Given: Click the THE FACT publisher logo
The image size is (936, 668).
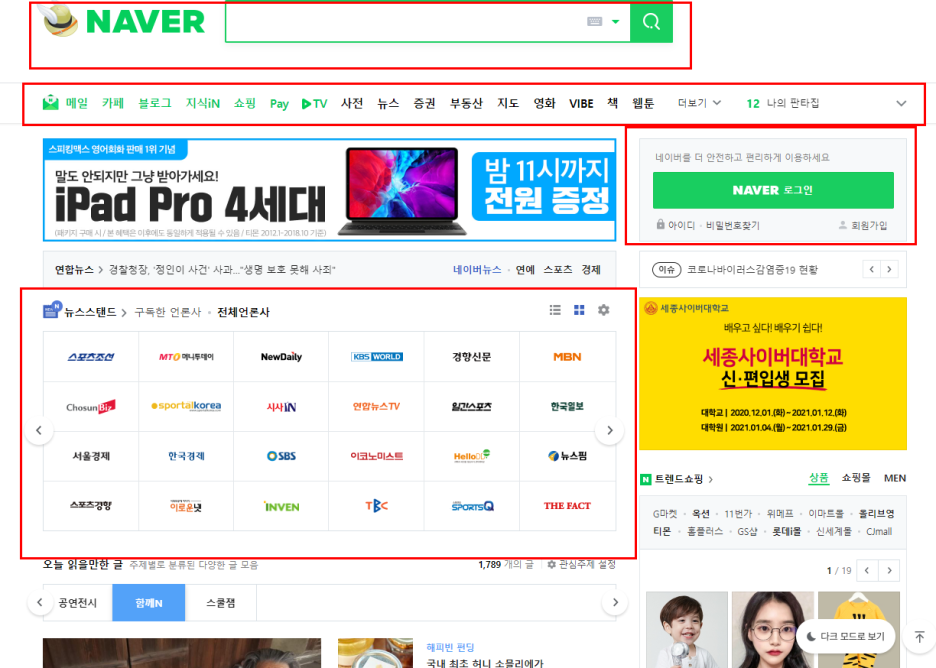Looking at the screenshot, I should (567, 506).
